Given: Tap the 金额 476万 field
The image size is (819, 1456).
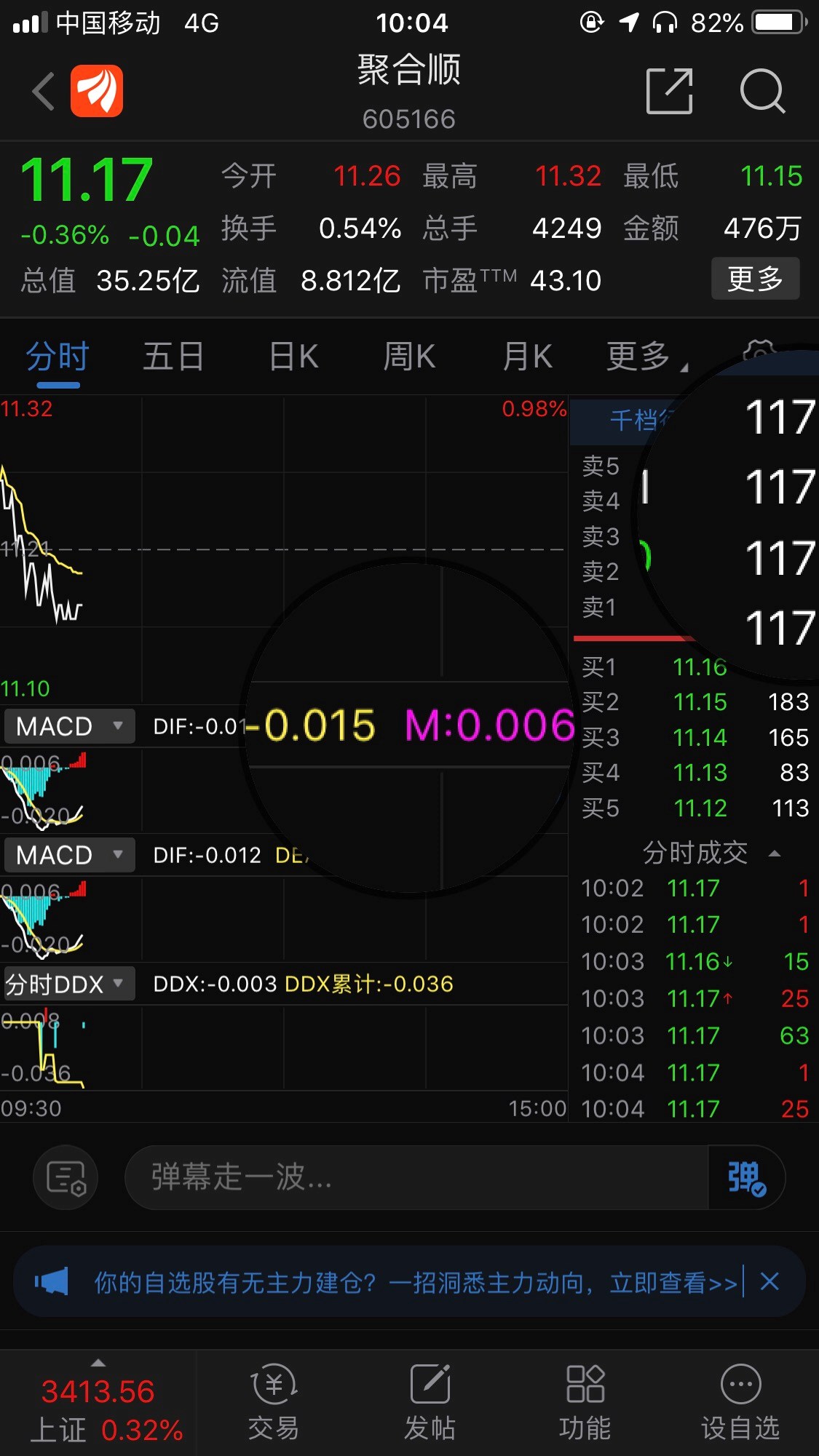Looking at the screenshot, I should (x=713, y=228).
